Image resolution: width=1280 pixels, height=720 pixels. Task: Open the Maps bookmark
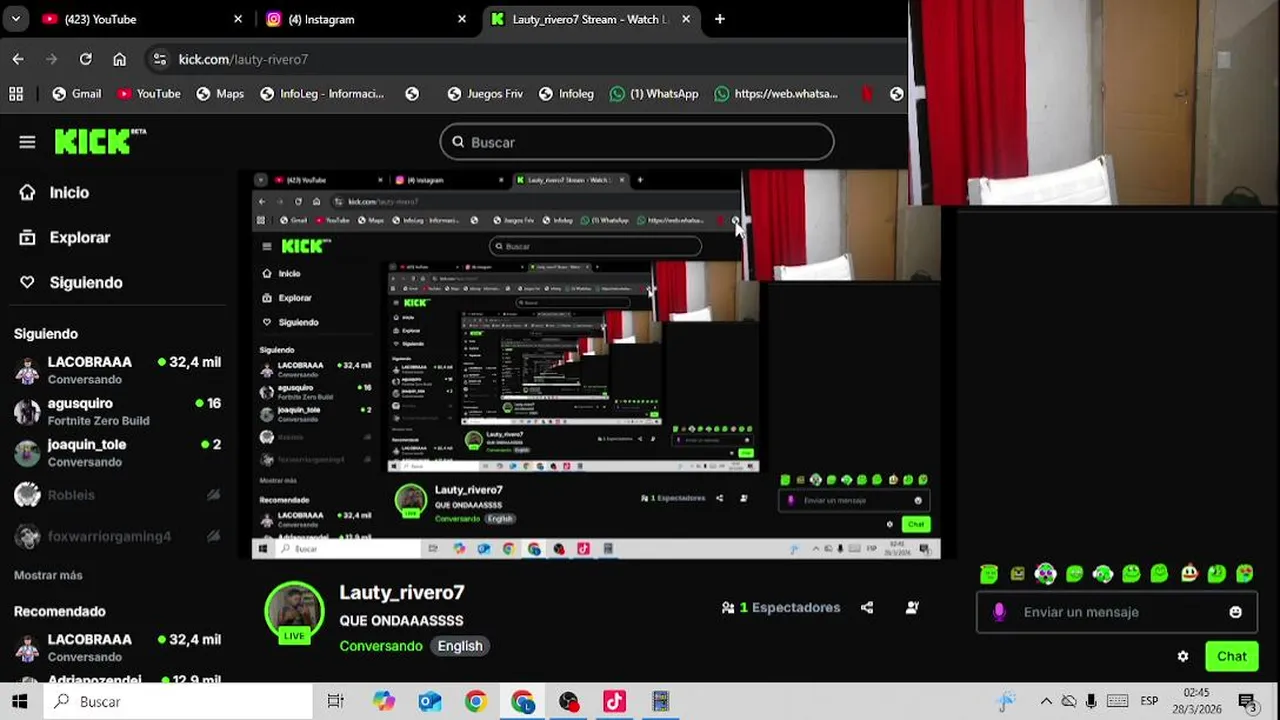[220, 94]
